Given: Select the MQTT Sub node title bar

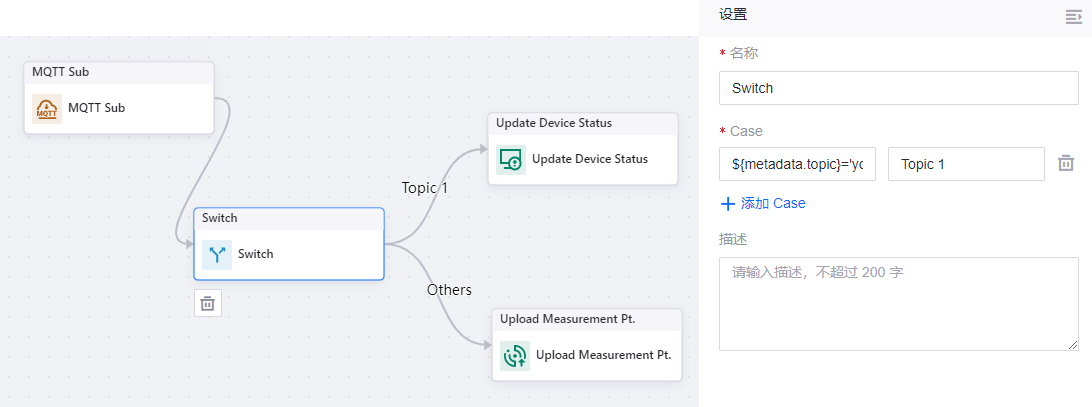Looking at the screenshot, I should [119, 72].
